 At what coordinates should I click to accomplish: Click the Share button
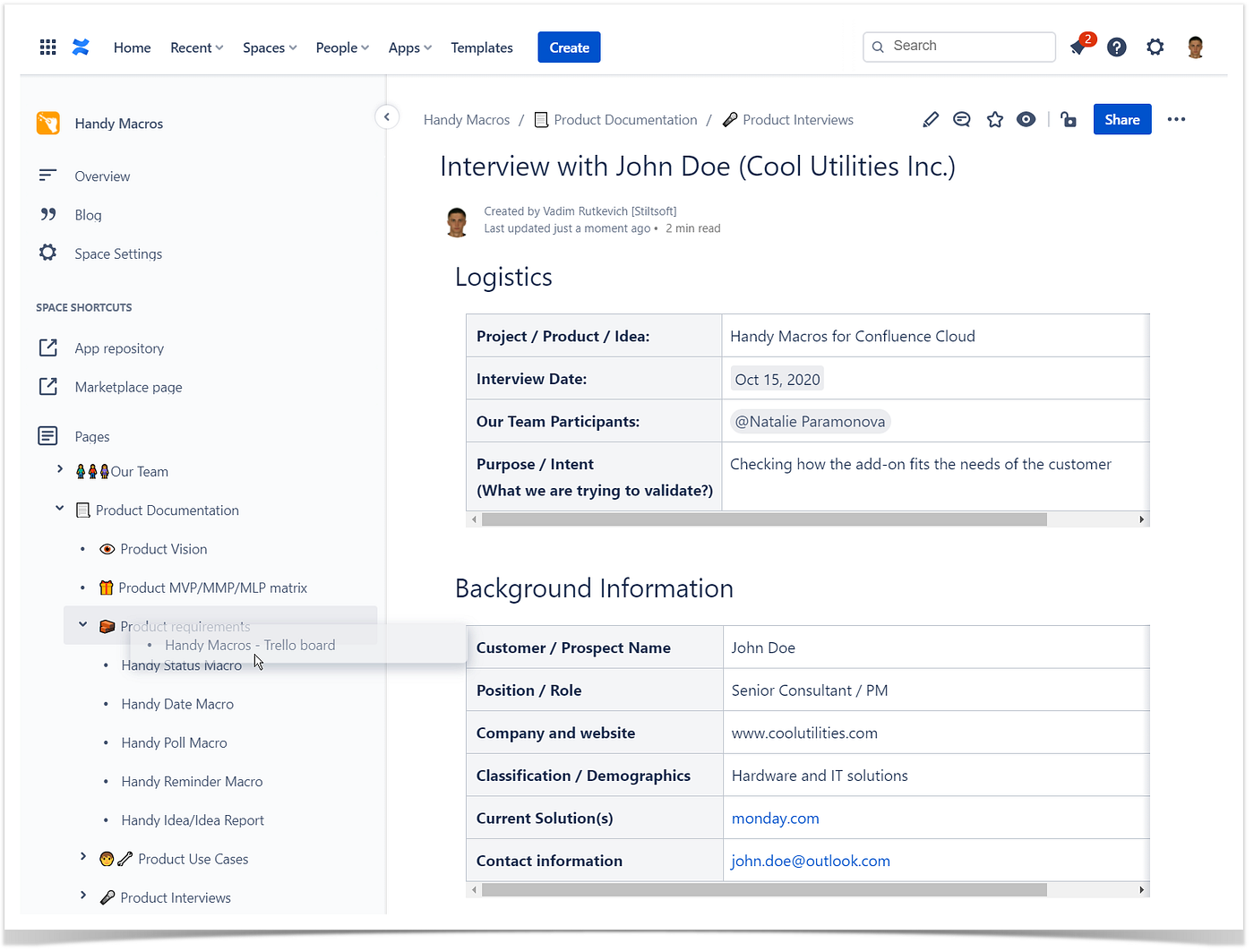[x=1122, y=119]
